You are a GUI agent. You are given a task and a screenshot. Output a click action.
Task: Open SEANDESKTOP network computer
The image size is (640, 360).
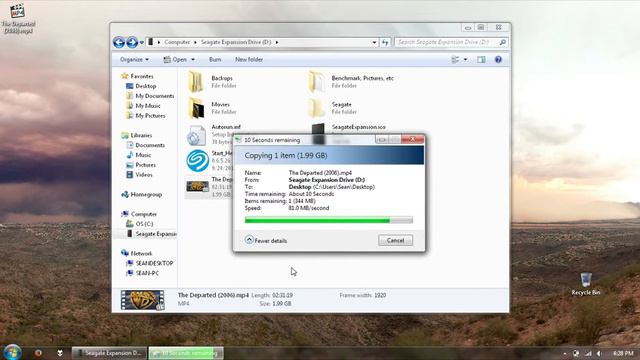(154, 263)
